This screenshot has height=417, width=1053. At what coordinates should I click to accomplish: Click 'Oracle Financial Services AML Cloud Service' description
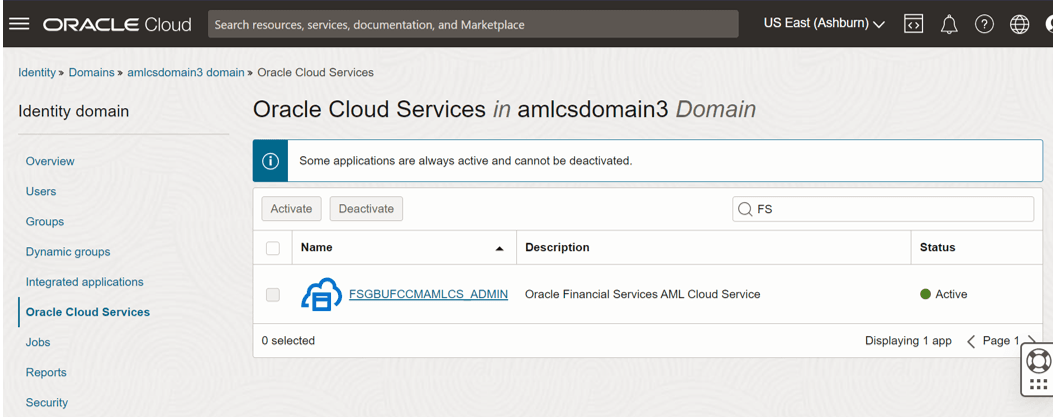(642, 294)
